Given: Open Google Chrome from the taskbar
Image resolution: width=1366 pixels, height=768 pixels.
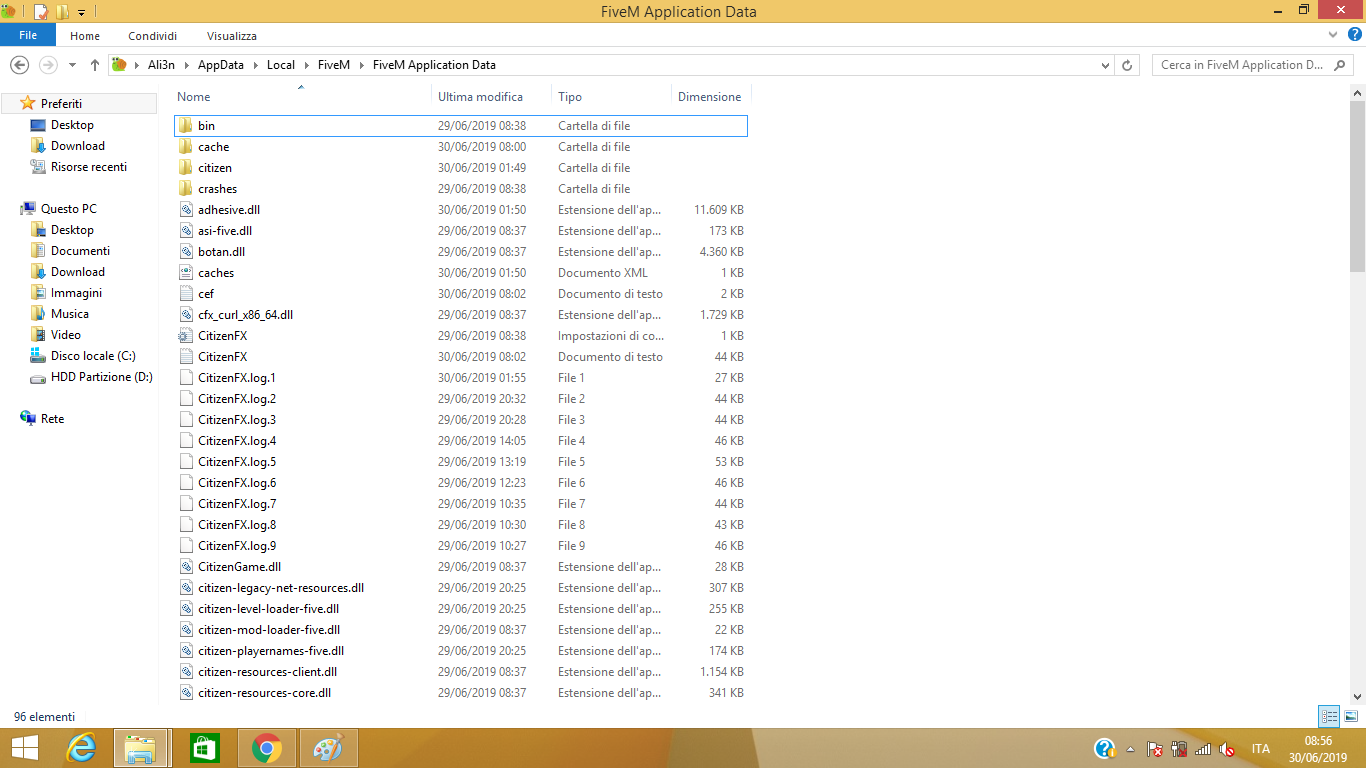Looking at the screenshot, I should (266, 748).
